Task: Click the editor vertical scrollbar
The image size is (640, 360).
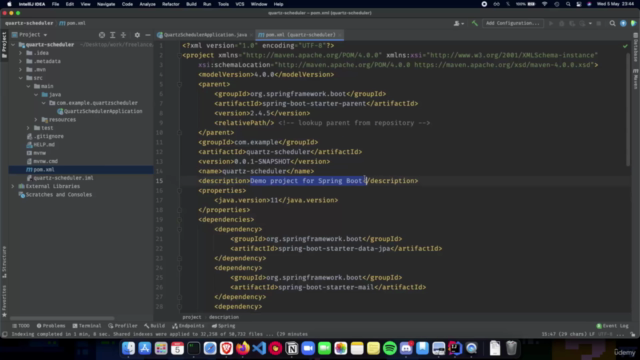Action: (628, 109)
